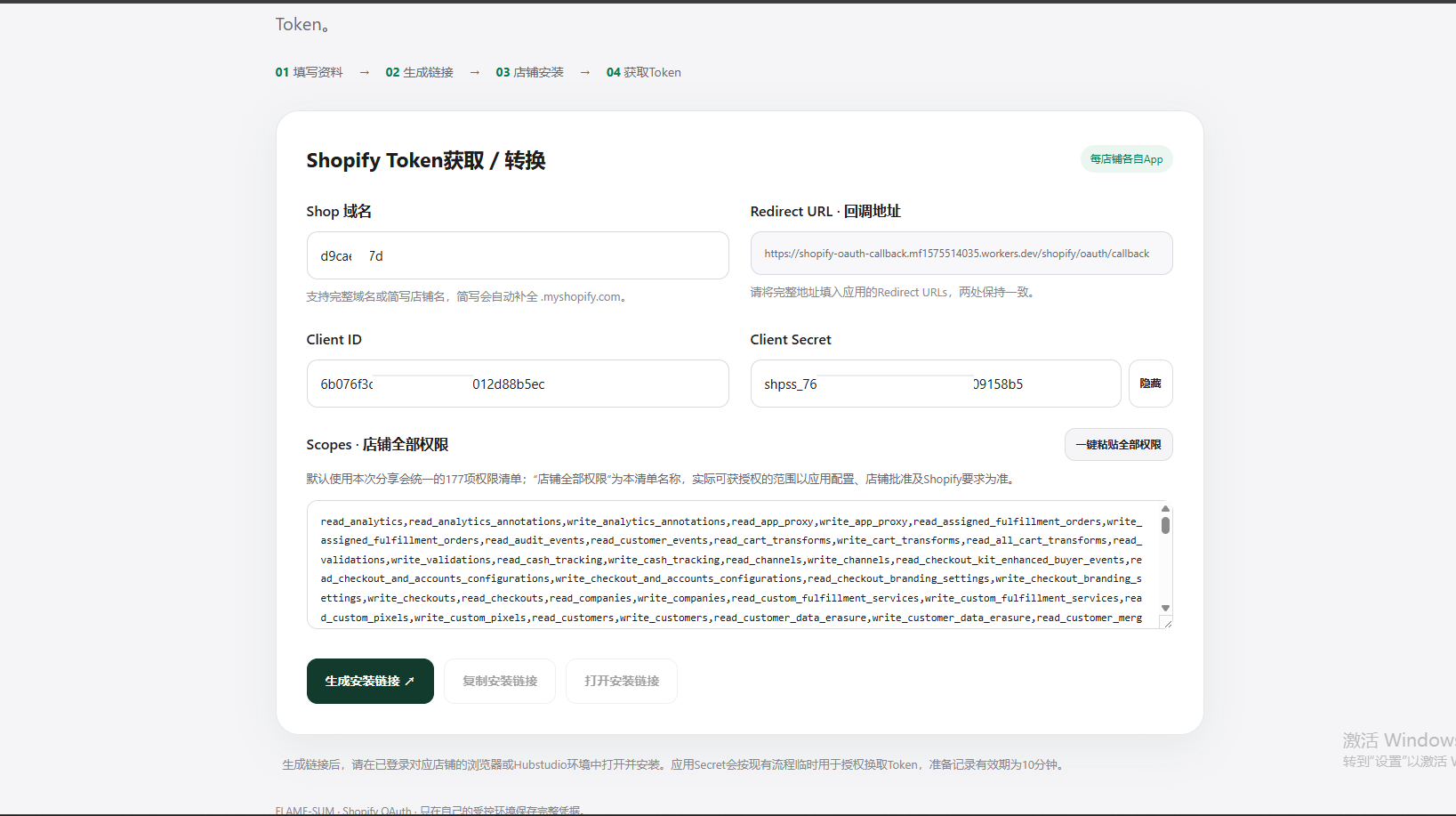Click the hint about Redirect URLs 保持一致
The image size is (1456, 816).
pyautogui.click(x=895, y=292)
